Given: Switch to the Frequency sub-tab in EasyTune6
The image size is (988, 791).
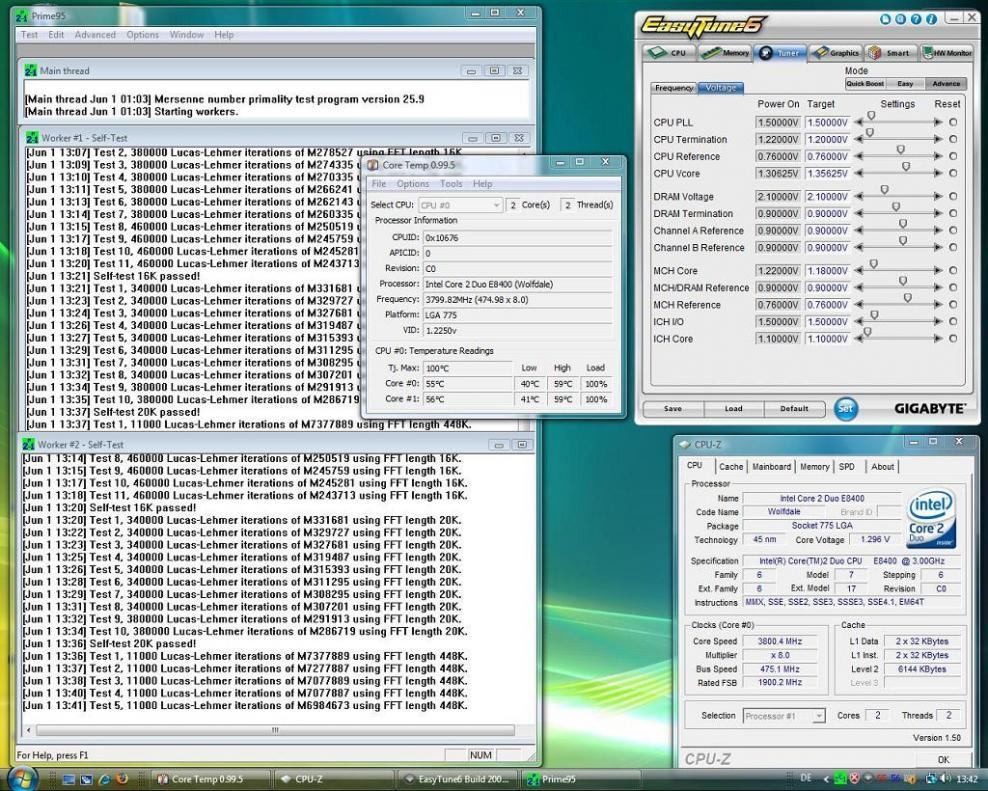Looking at the screenshot, I should tap(674, 88).
